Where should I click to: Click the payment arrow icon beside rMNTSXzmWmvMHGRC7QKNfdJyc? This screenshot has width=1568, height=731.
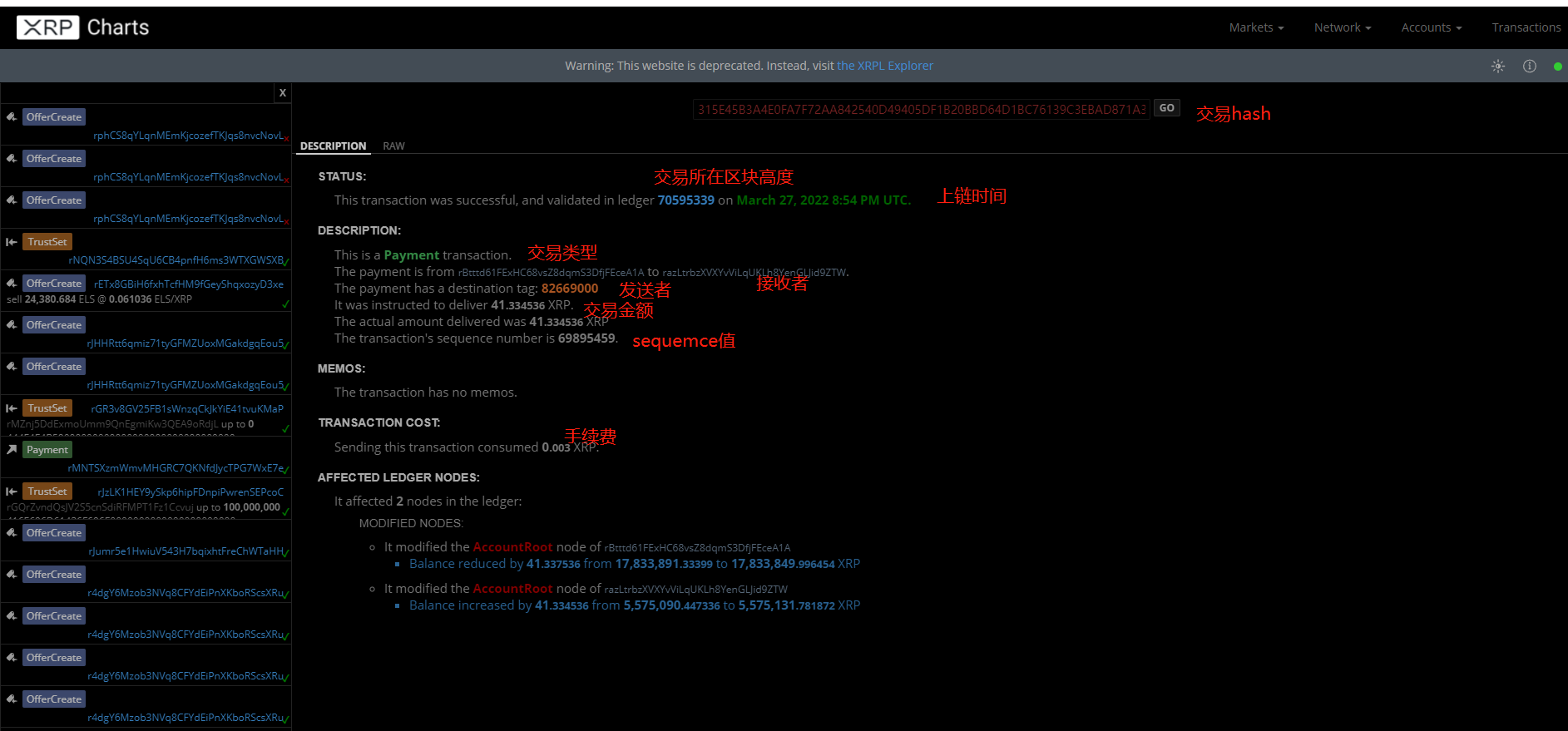12,449
